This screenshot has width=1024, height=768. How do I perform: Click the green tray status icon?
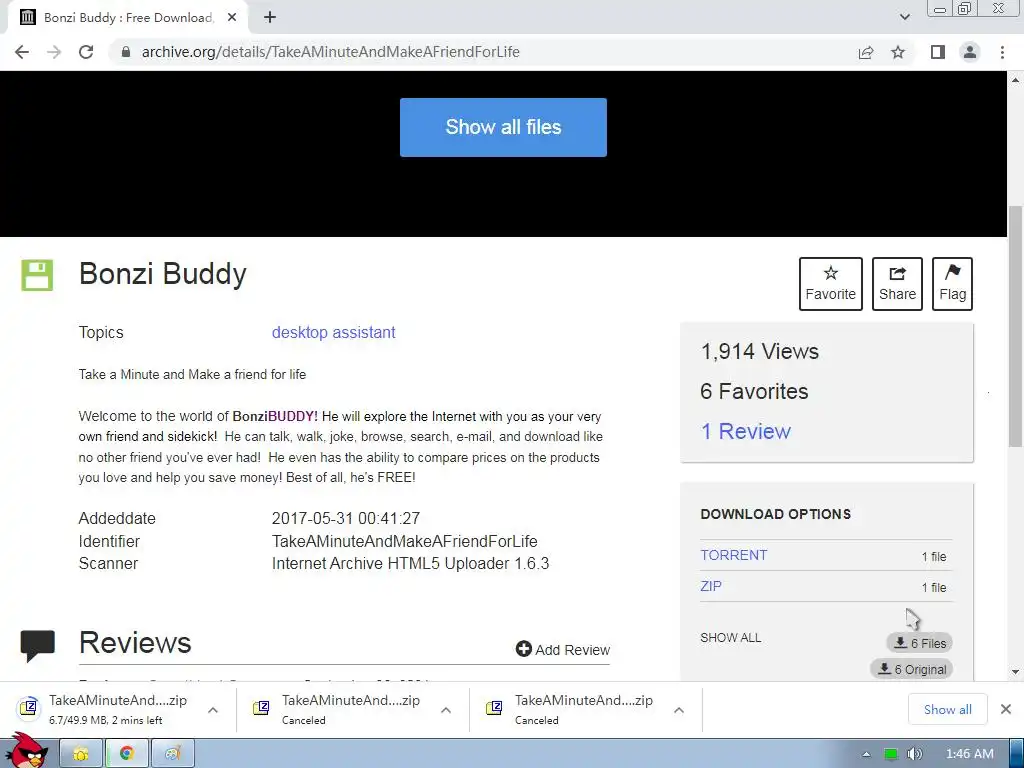[x=890, y=754]
